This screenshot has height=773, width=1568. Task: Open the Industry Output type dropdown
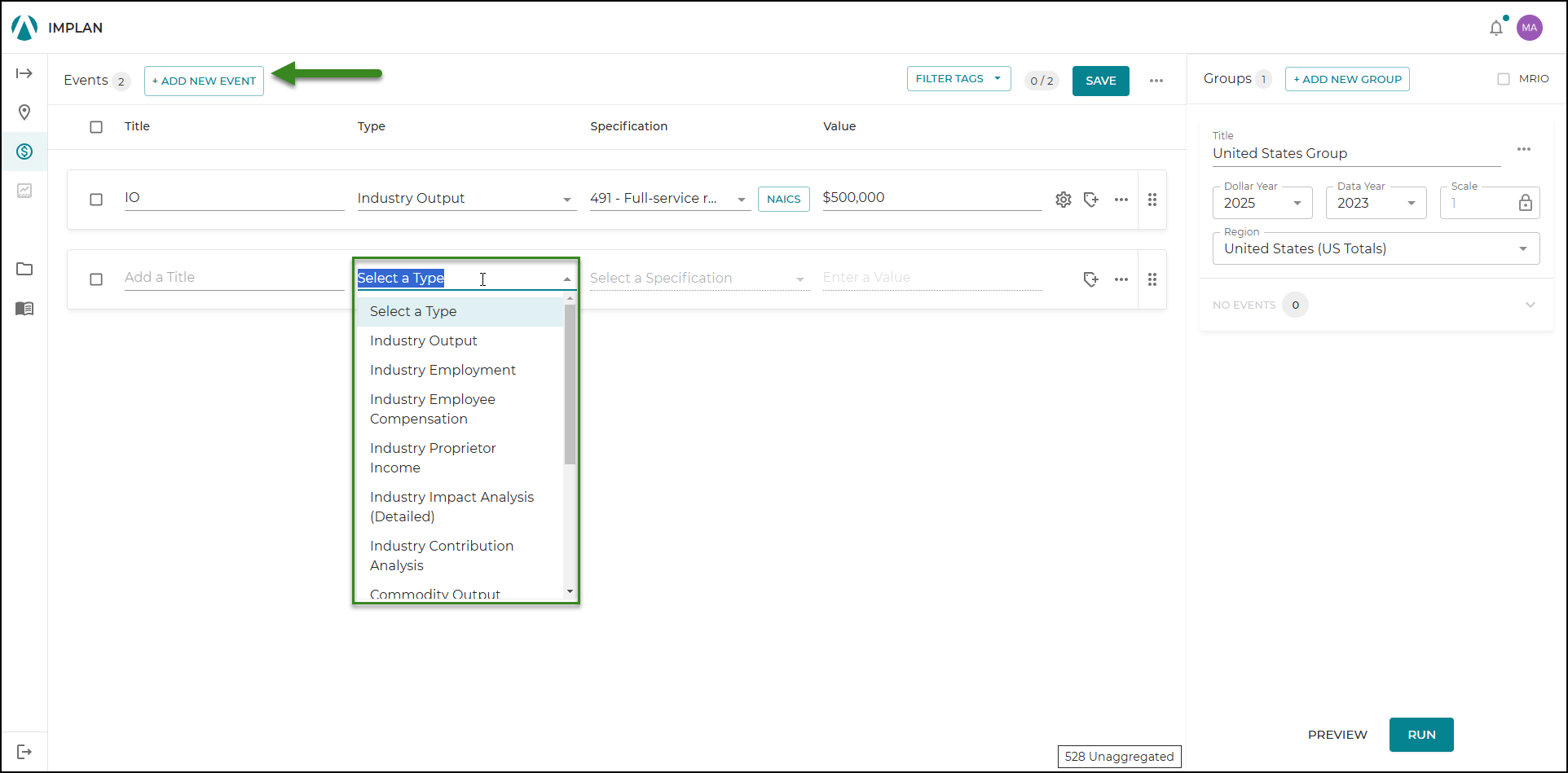coord(466,199)
